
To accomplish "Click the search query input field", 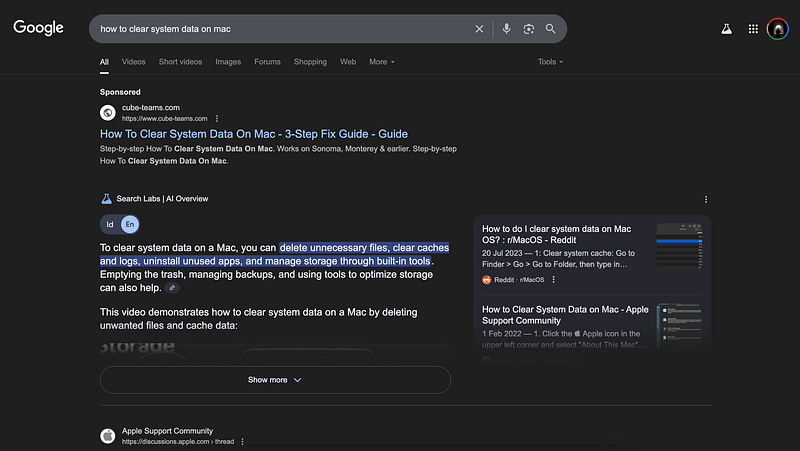I will click(x=280, y=29).
